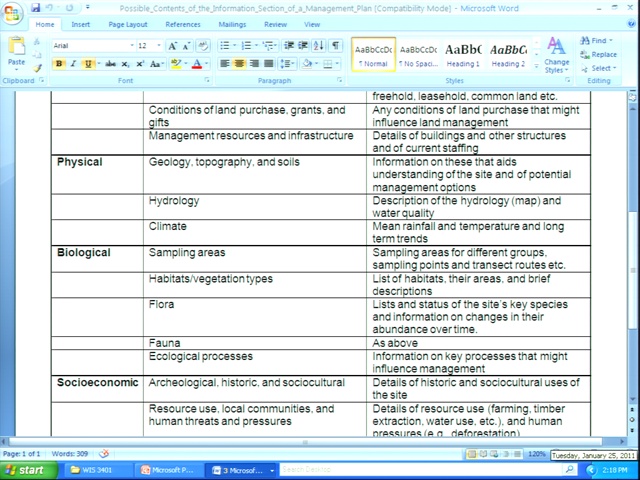Open the Change Styles dropdown
The width and height of the screenshot is (640, 480).
click(x=556, y=56)
